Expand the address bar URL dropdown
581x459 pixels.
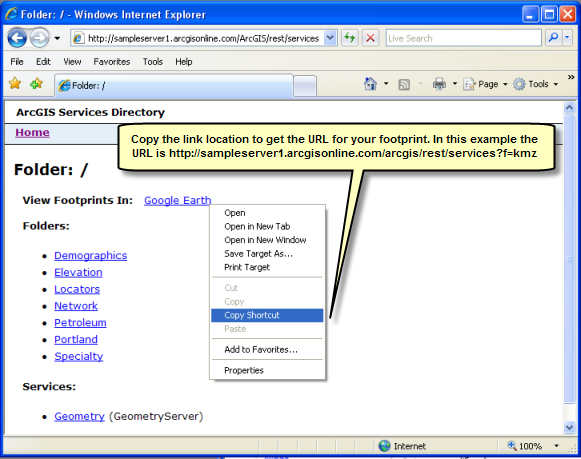coord(330,38)
